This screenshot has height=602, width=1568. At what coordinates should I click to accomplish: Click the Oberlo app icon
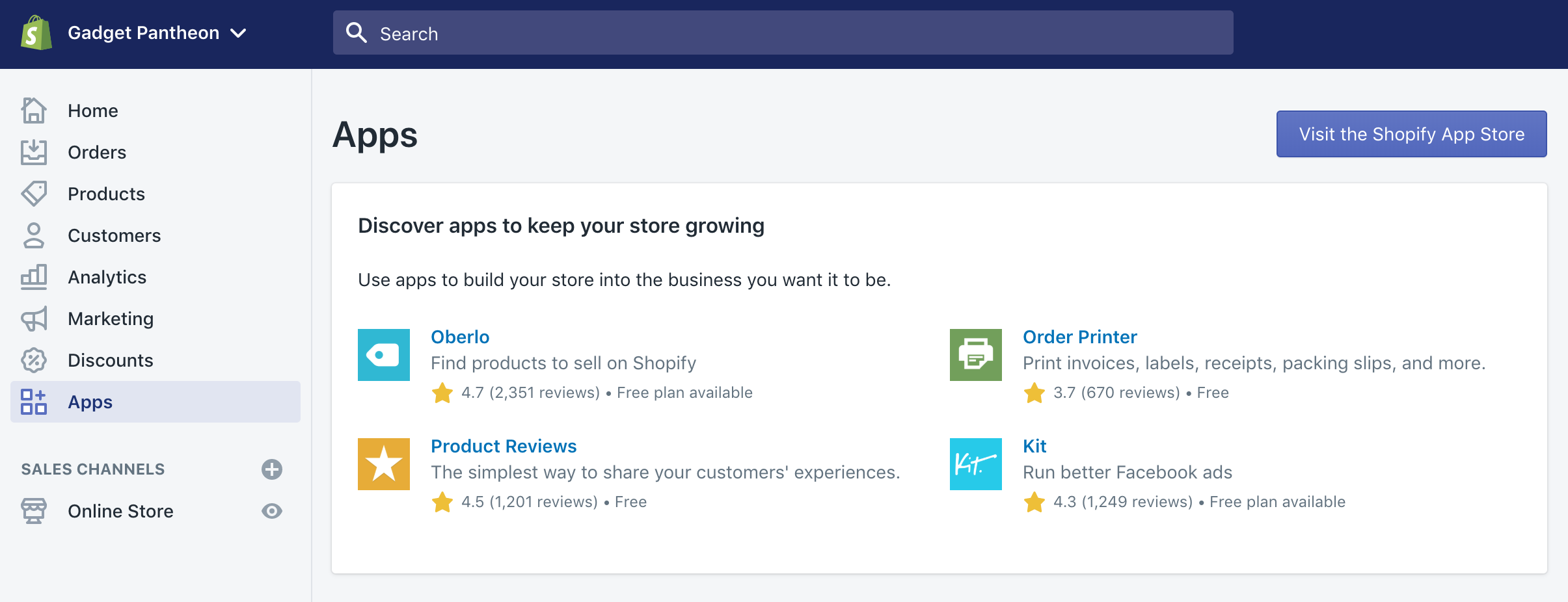tap(383, 355)
